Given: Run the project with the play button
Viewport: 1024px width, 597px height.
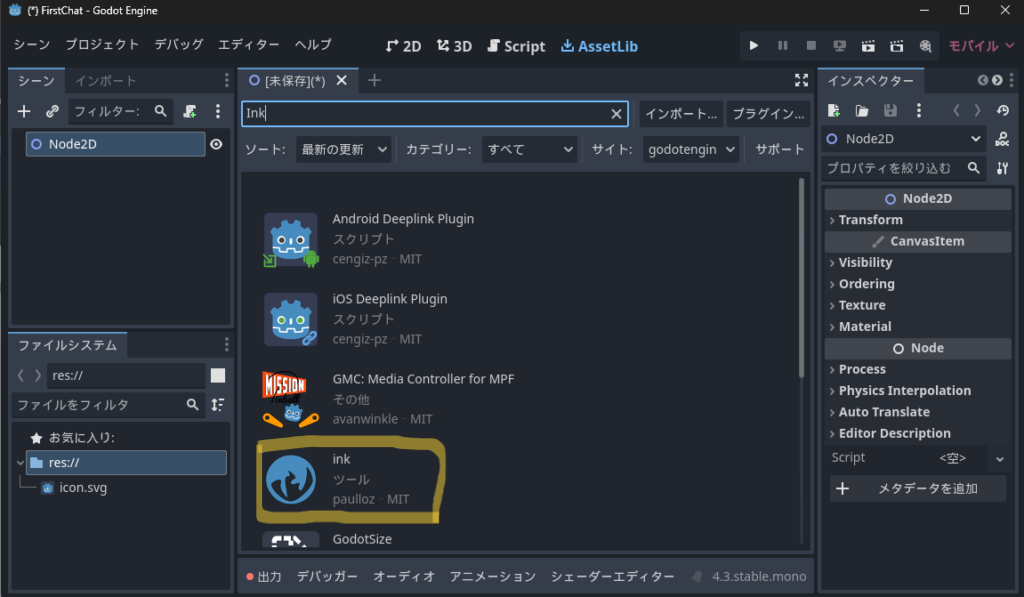Looking at the screenshot, I should pos(754,46).
